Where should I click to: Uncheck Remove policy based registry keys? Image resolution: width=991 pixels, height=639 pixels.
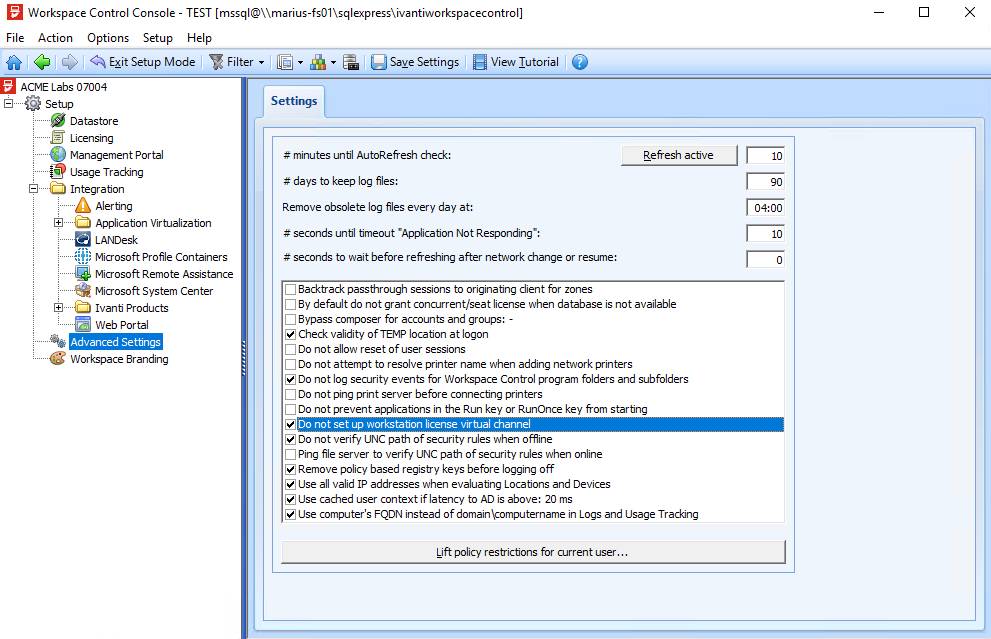coord(291,469)
